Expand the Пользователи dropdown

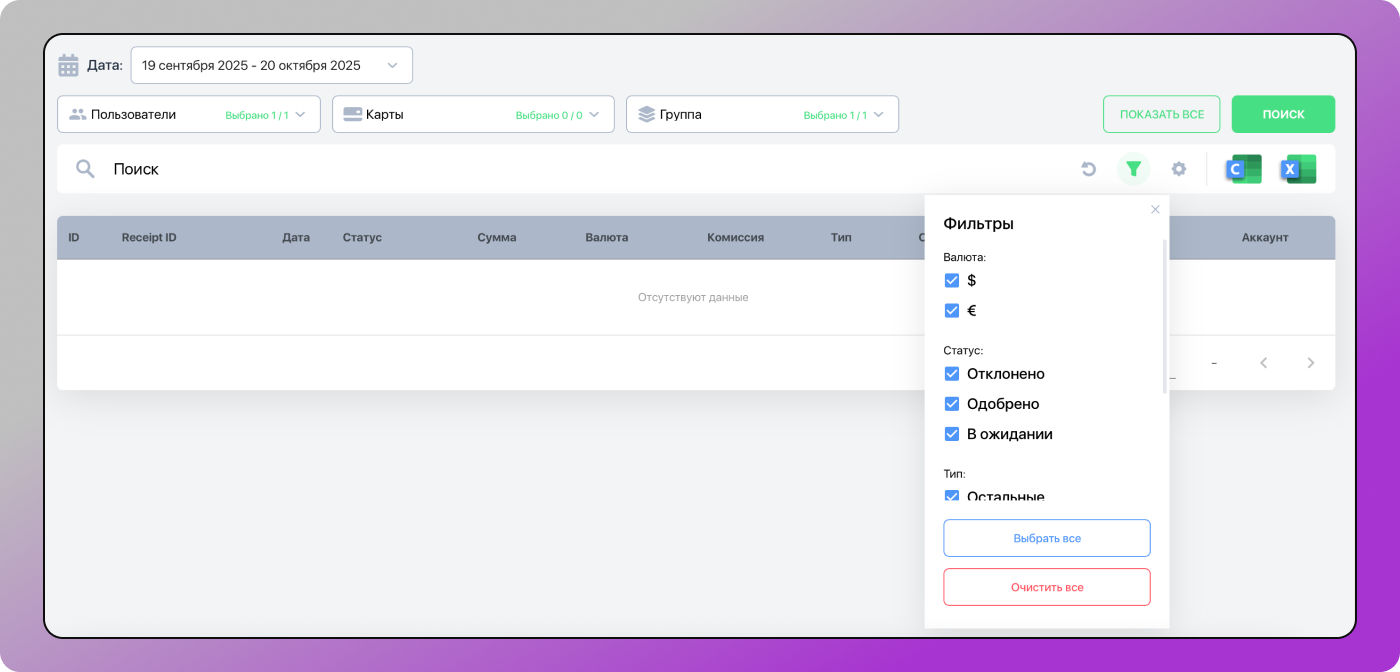tap(188, 114)
